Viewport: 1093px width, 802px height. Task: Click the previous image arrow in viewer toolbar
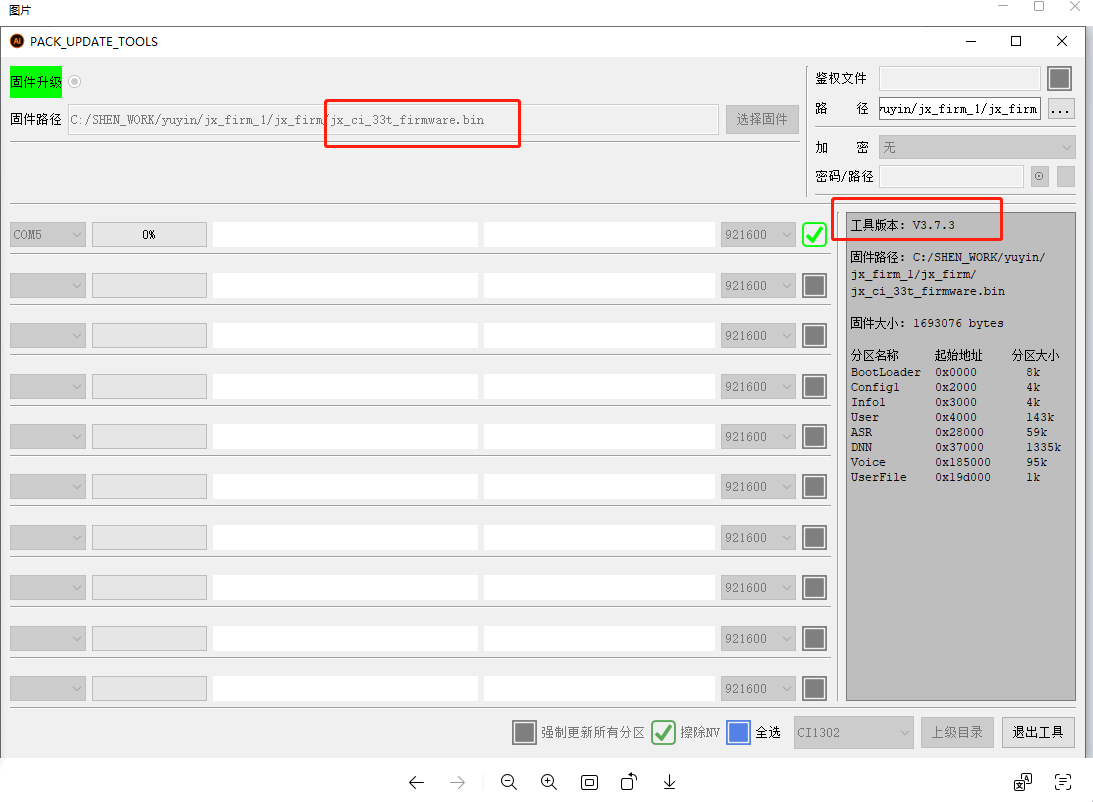417,782
